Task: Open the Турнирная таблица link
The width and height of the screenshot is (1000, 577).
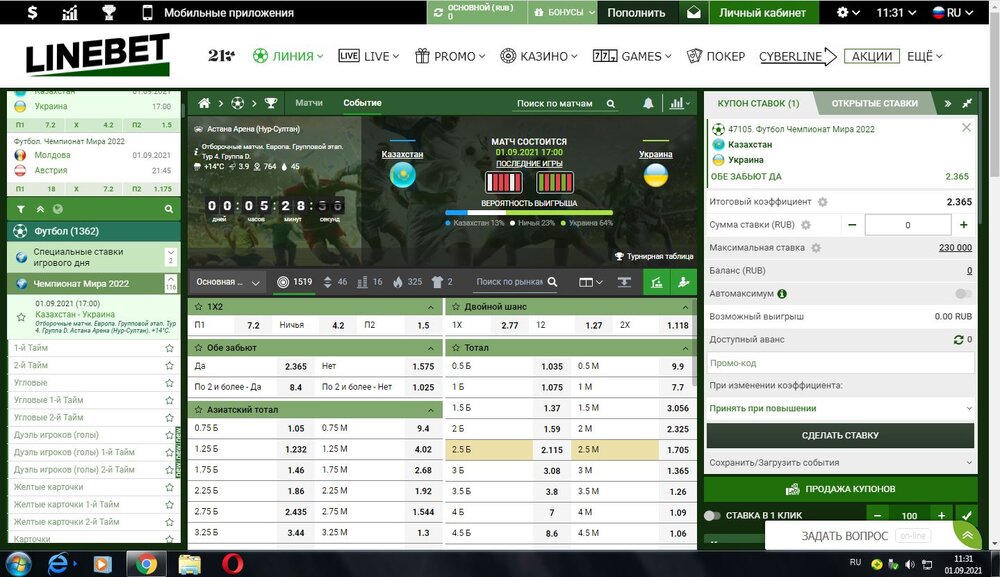Action: [654, 256]
